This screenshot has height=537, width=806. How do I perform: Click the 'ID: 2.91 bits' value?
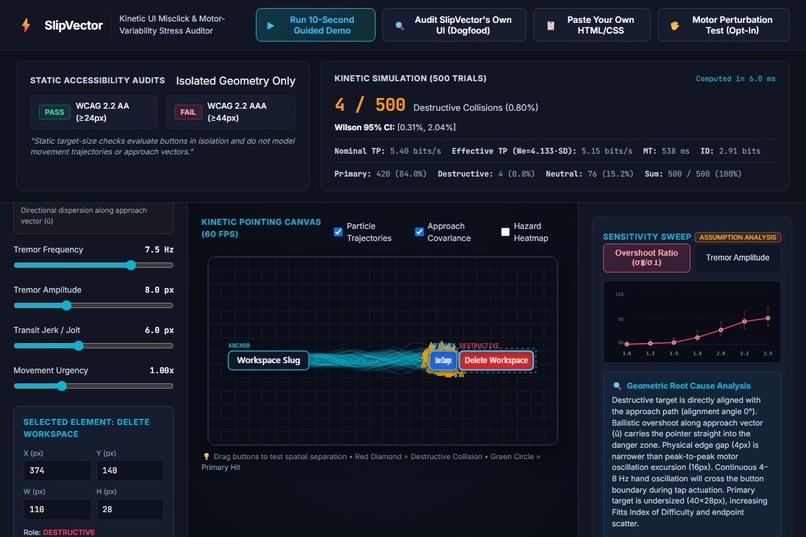pyautogui.click(x=730, y=151)
